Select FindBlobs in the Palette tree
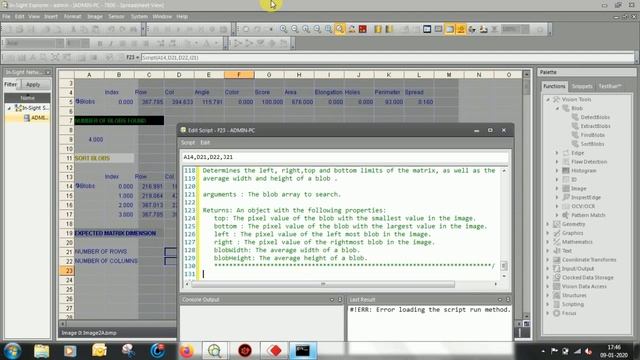Screen dimensions: 640x360 (593, 135)
